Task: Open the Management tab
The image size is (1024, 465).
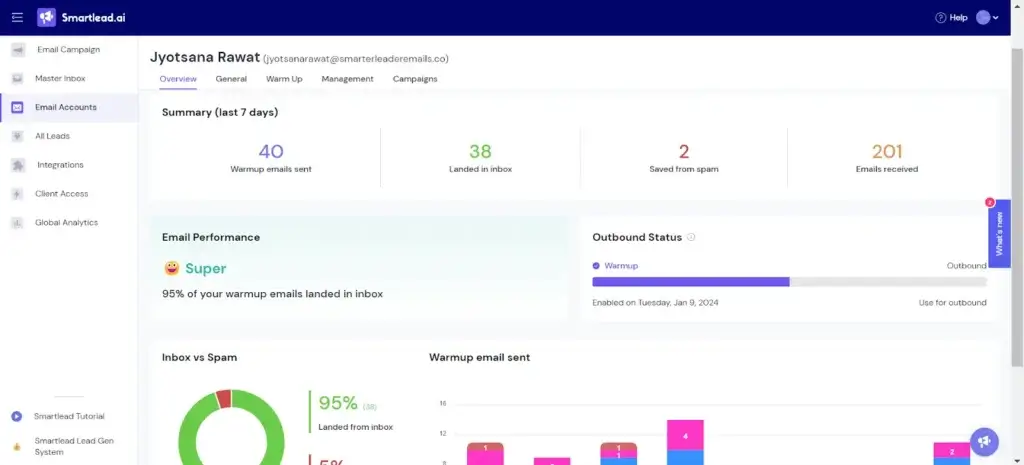Action: tap(347, 78)
